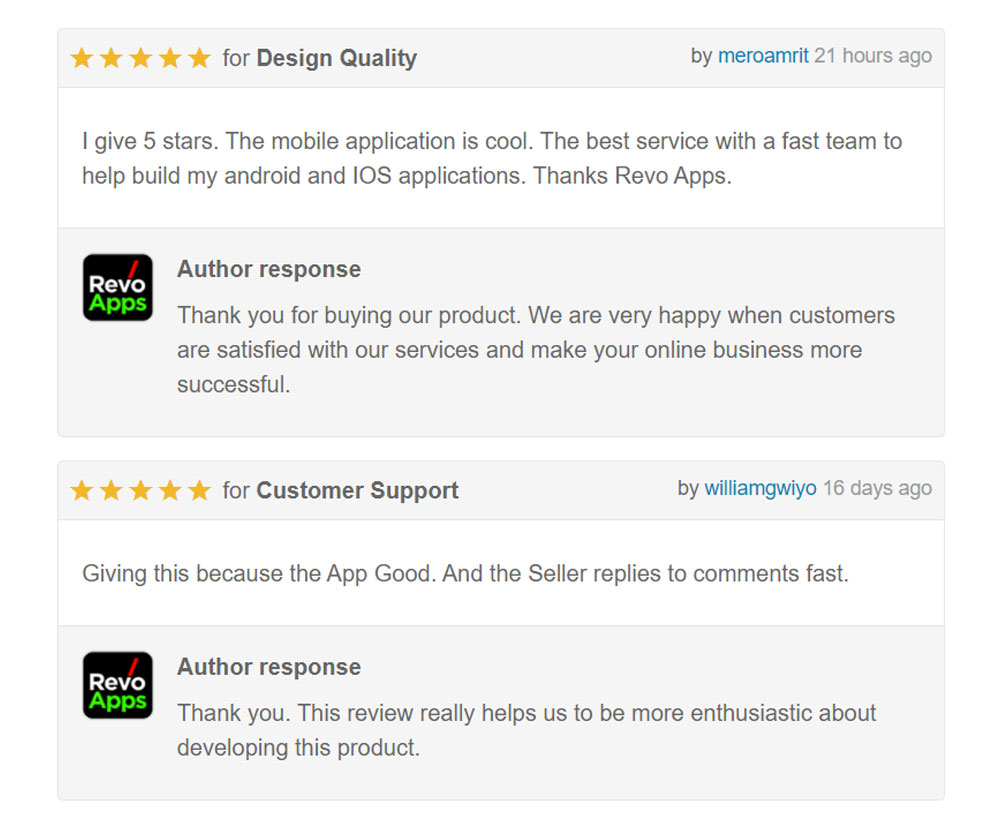The width and height of the screenshot is (1000, 832).
Task: Click fifth star of Customer Support rating
Action: pyautogui.click(x=200, y=490)
